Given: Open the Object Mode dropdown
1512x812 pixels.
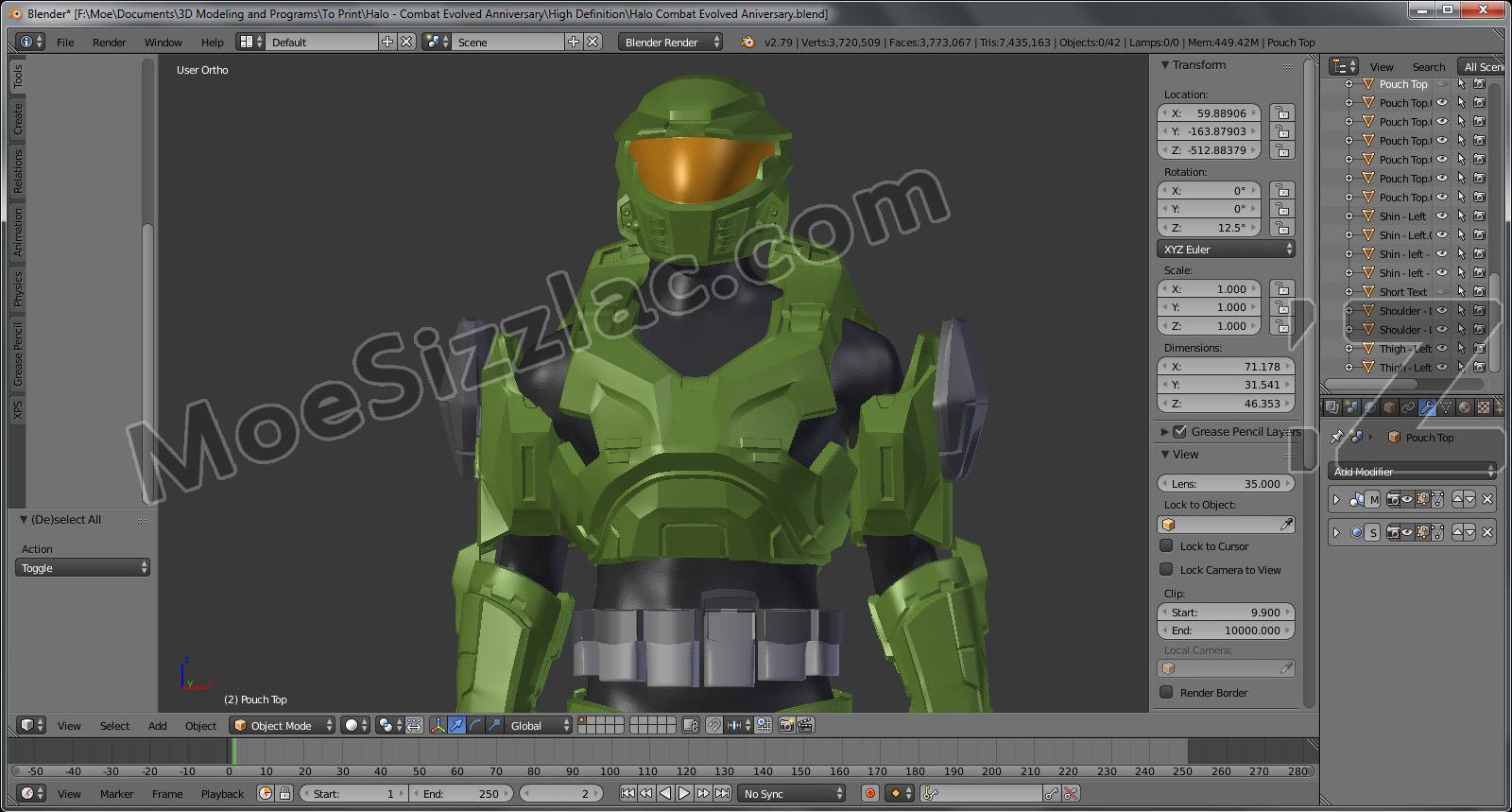Looking at the screenshot, I should click(283, 726).
